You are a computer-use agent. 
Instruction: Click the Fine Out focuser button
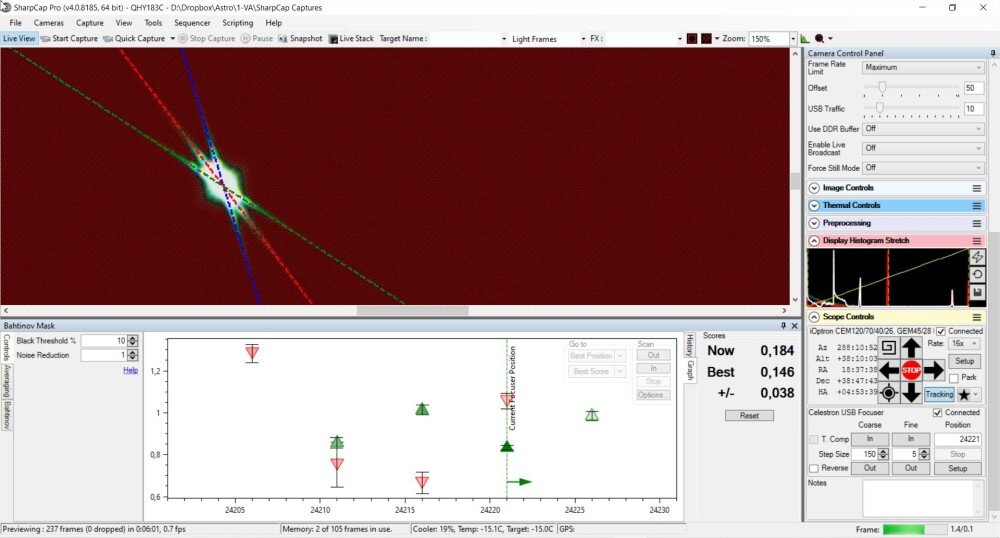[x=911, y=468]
